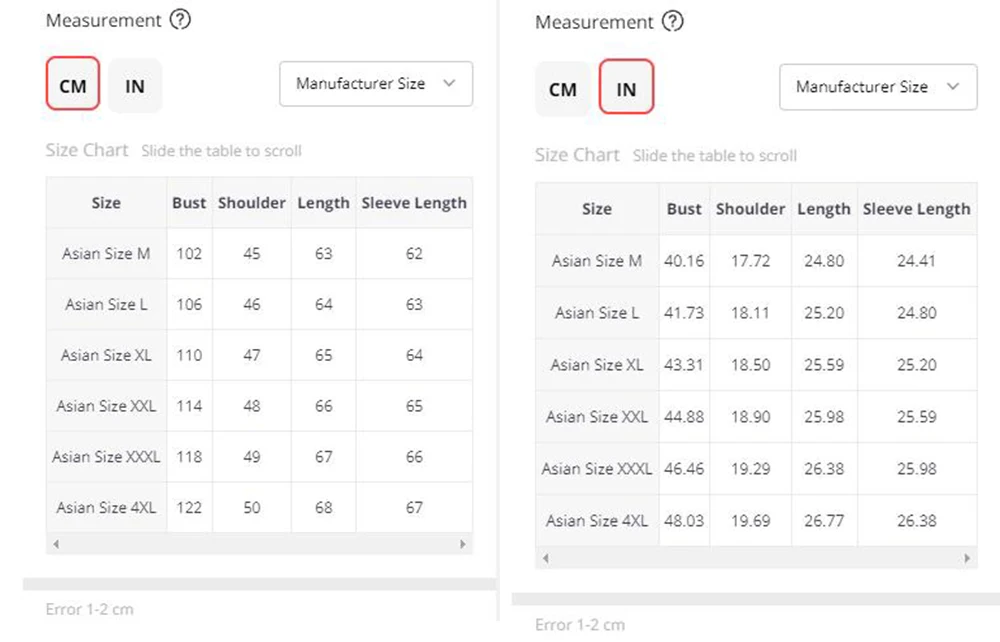Image resolution: width=1000 pixels, height=642 pixels.
Task: Click Sleeve Length header in right table
Action: [916, 209]
